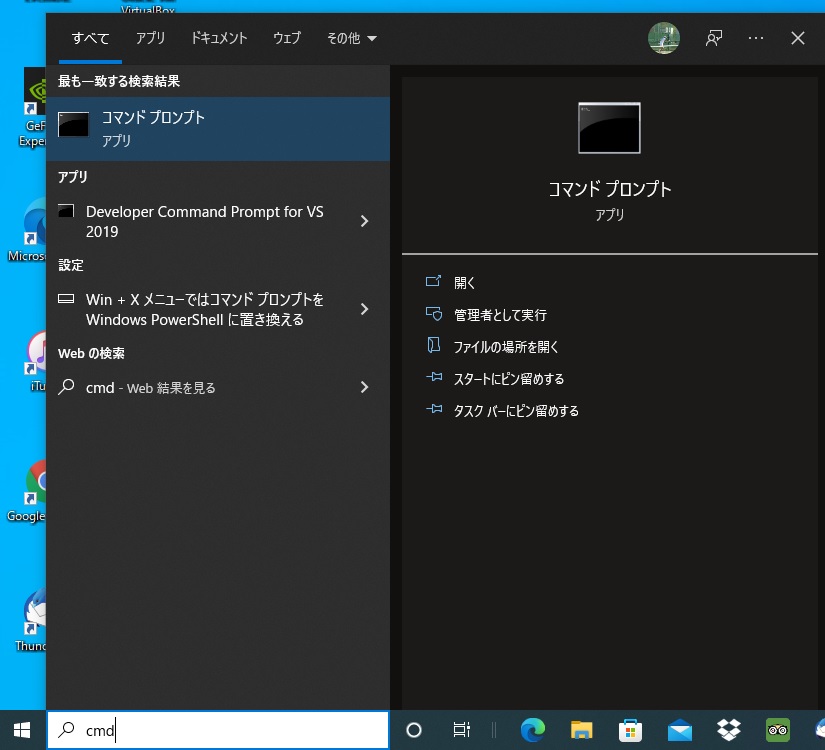Open Dropbox from taskbar

729,730
